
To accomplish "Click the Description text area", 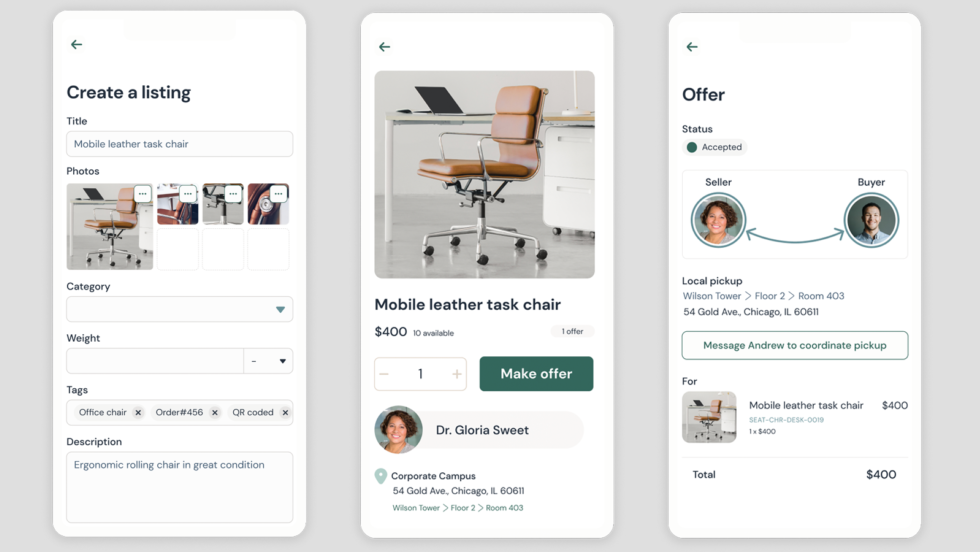I will (179, 487).
